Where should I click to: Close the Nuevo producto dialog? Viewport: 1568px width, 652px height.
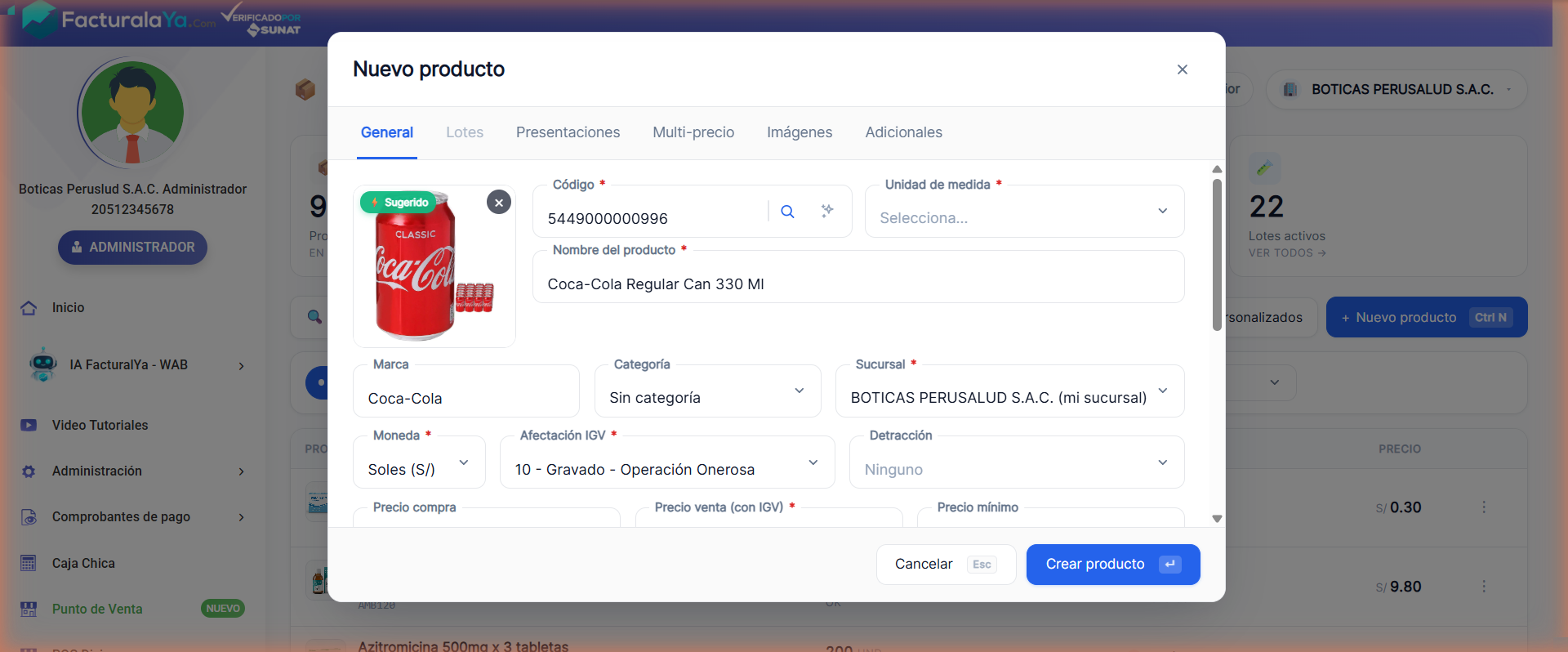tap(1182, 69)
